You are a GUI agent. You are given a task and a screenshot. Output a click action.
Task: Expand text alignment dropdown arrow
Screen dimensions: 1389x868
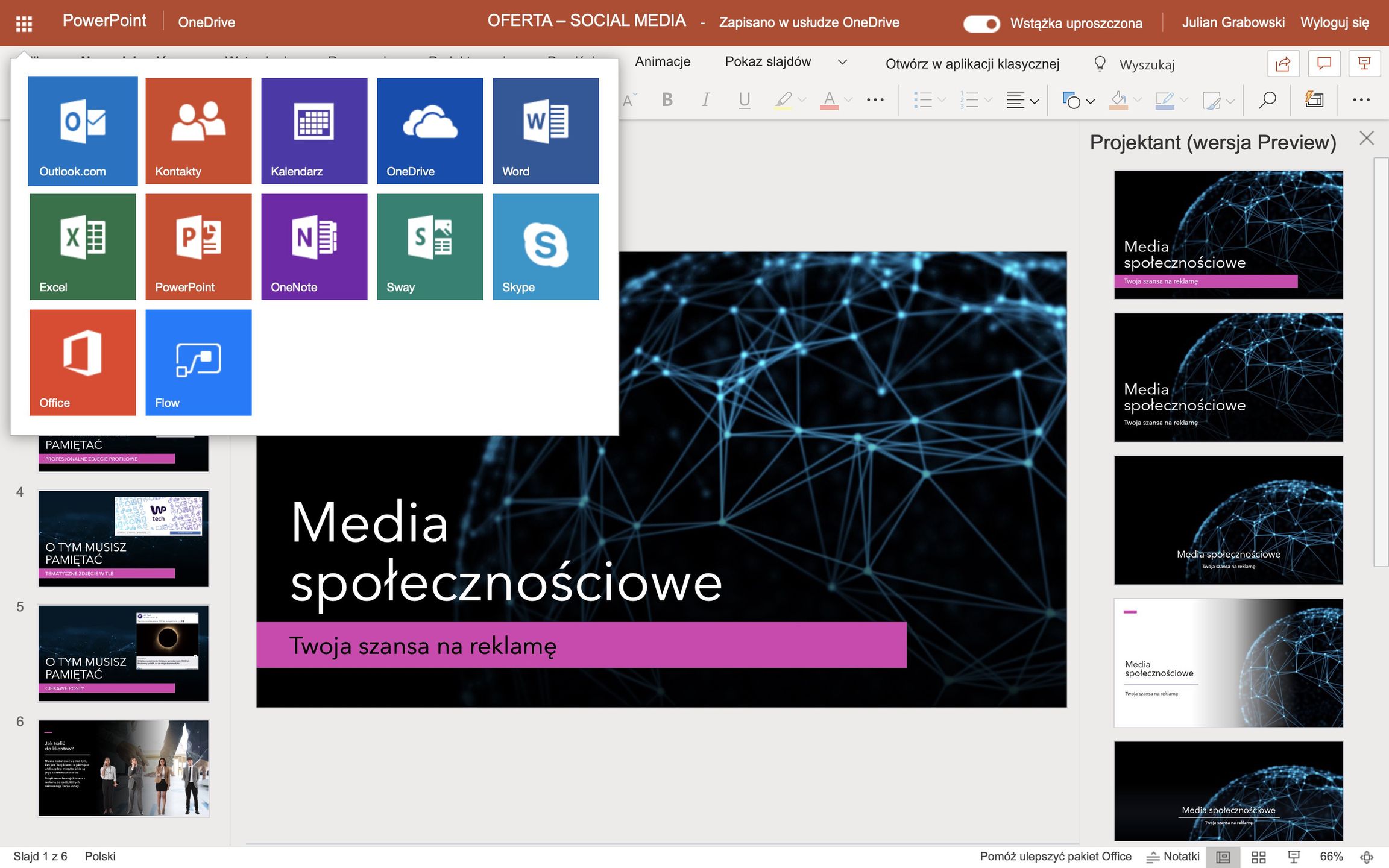point(1035,101)
